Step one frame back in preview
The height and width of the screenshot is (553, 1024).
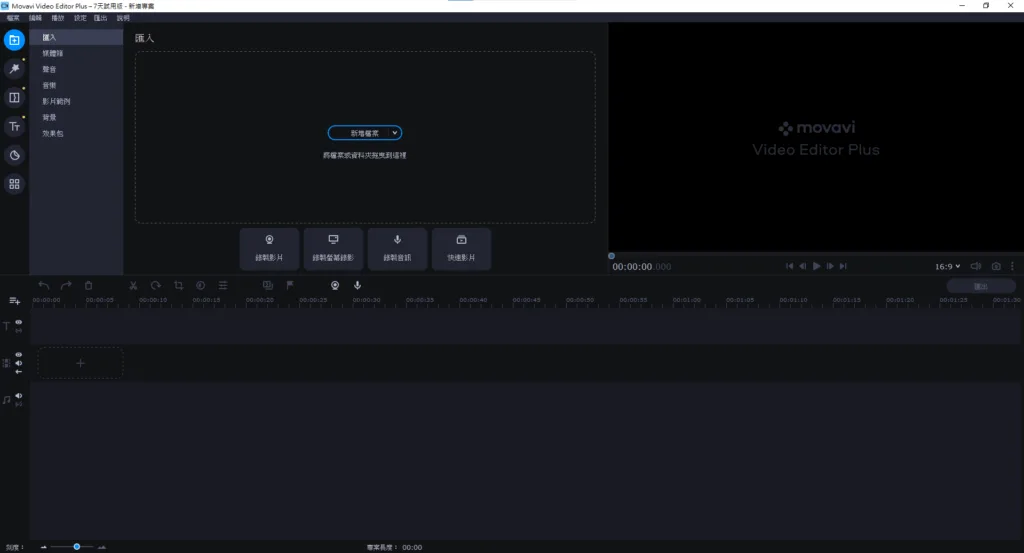point(803,266)
